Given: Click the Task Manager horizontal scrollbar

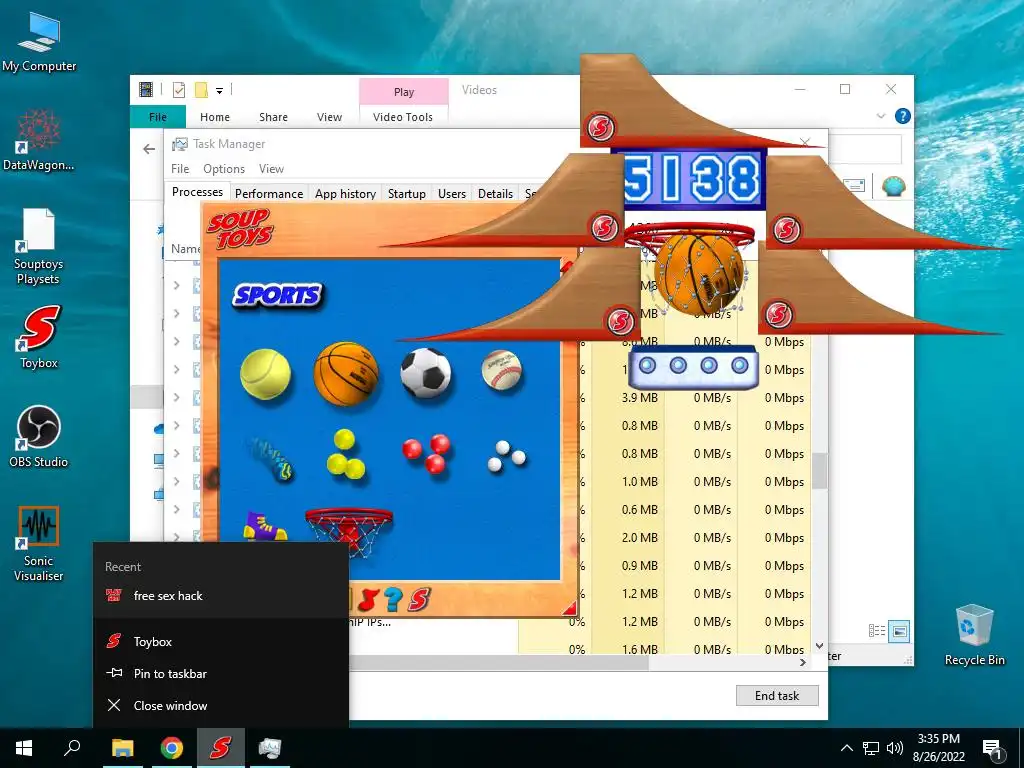Looking at the screenshot, I should coord(498,663).
